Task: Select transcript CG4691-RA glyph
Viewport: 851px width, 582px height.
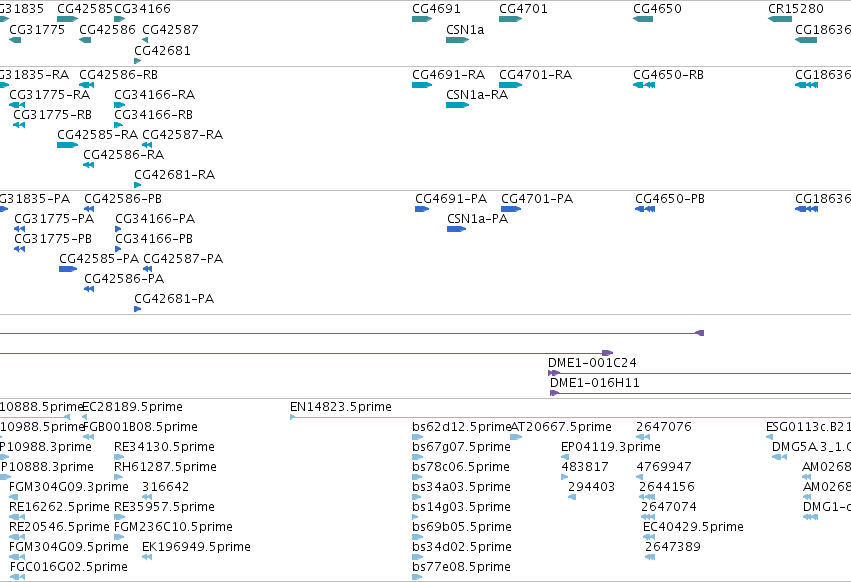Action: (x=422, y=85)
